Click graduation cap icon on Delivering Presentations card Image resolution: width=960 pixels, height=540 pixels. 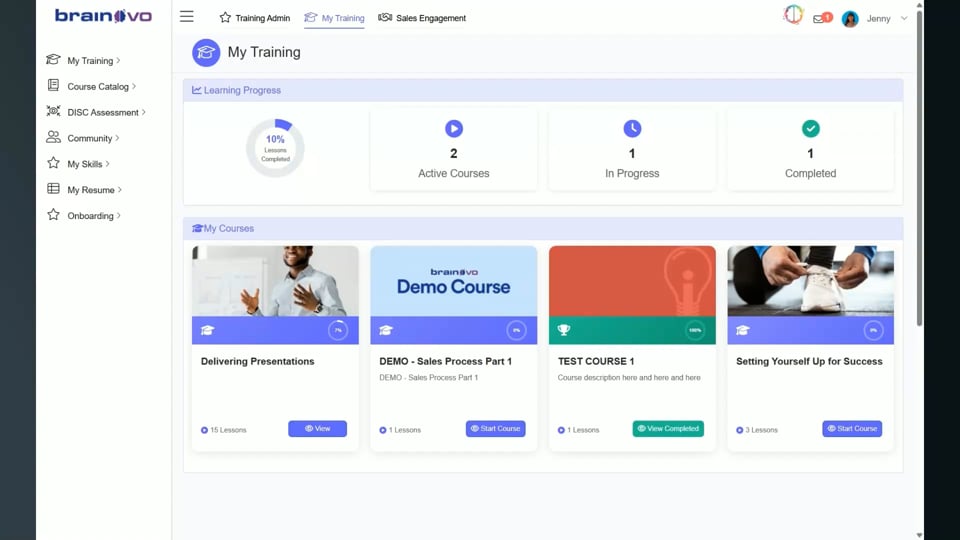(207, 330)
